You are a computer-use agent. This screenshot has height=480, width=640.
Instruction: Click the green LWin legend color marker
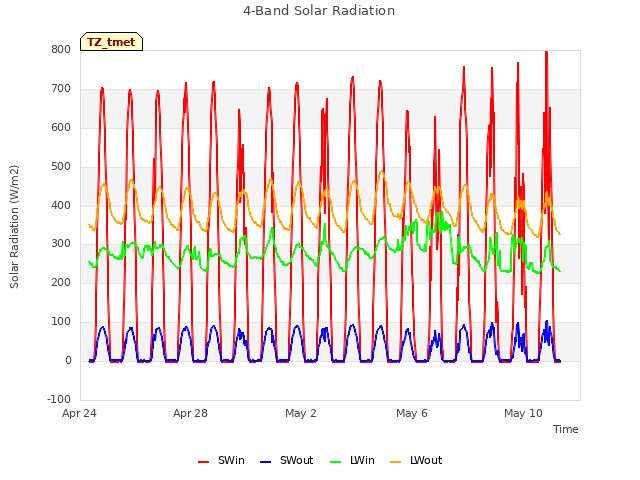pos(335,462)
